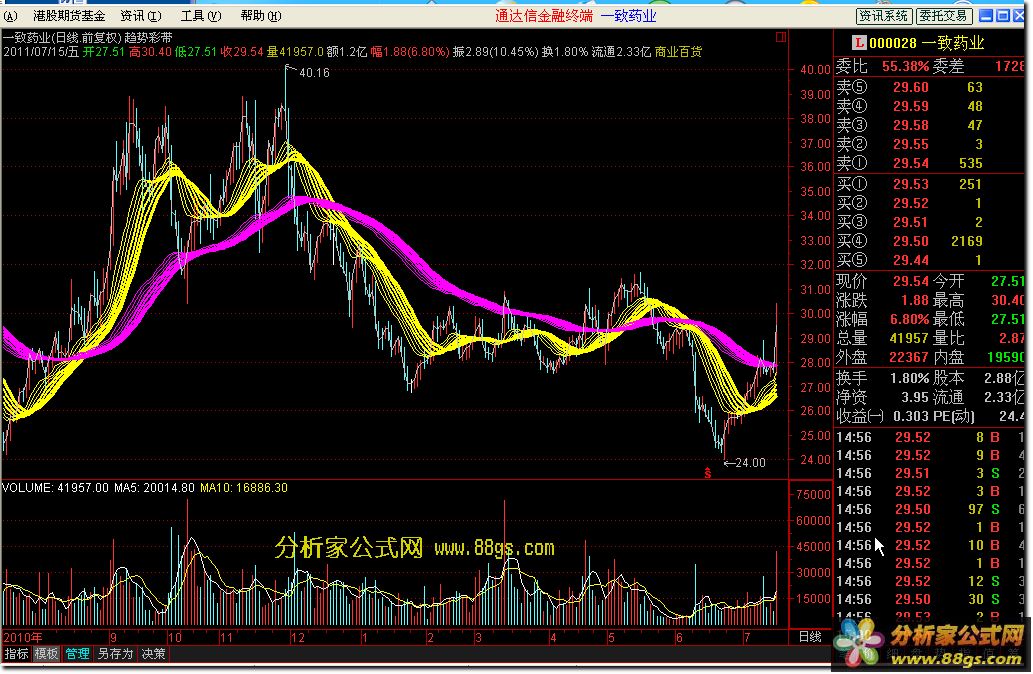Click the 委托交易 button

943,16
